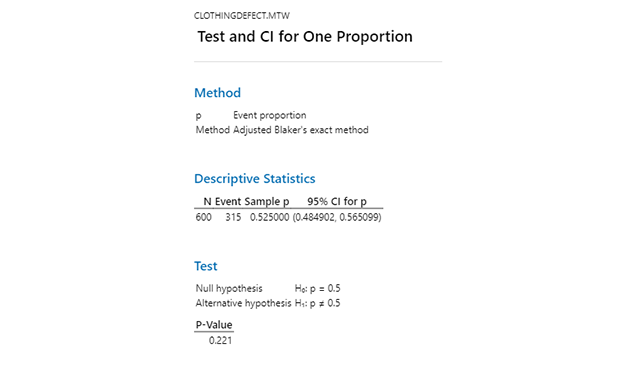Select the P-value 0.221
Viewport: 624px width, 375px height.
point(220,341)
